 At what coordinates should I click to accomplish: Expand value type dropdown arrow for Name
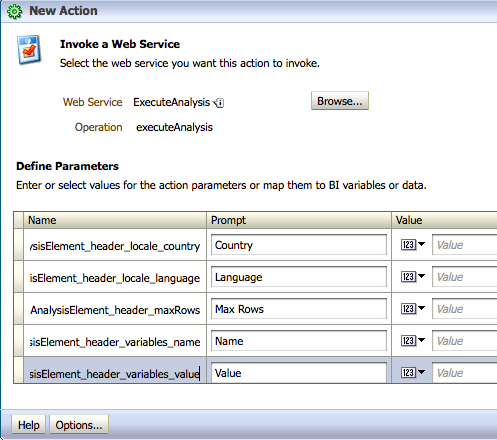click(421, 340)
